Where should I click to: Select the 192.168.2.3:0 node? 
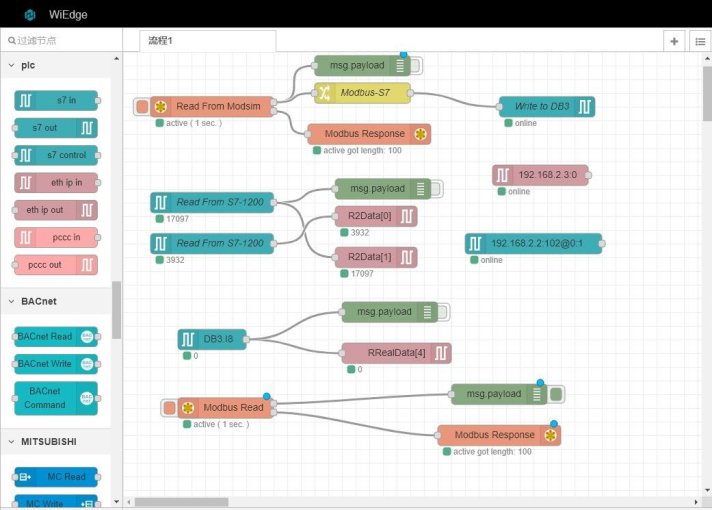[540, 175]
